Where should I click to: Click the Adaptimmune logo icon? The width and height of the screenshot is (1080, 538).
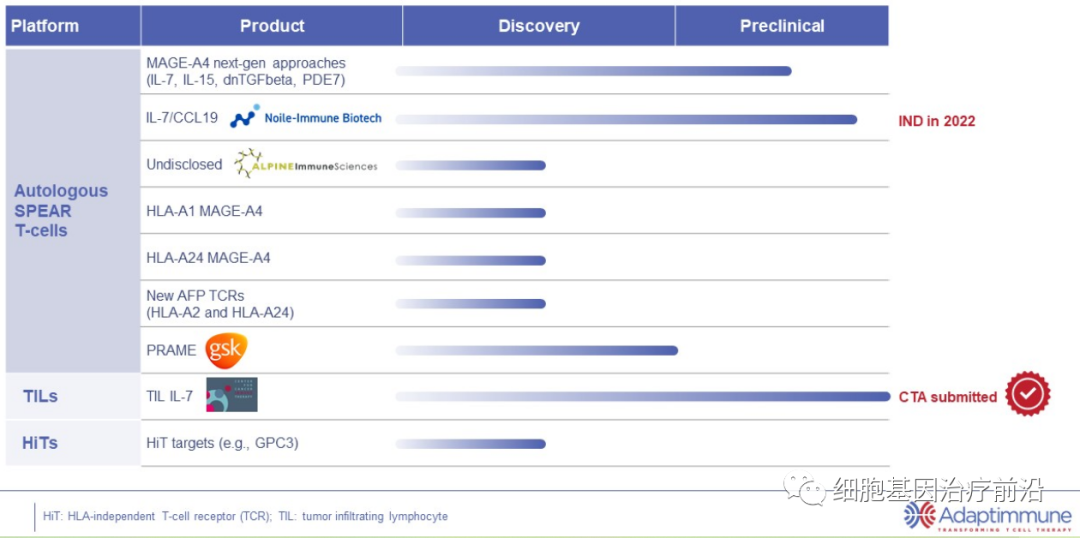coord(920,515)
